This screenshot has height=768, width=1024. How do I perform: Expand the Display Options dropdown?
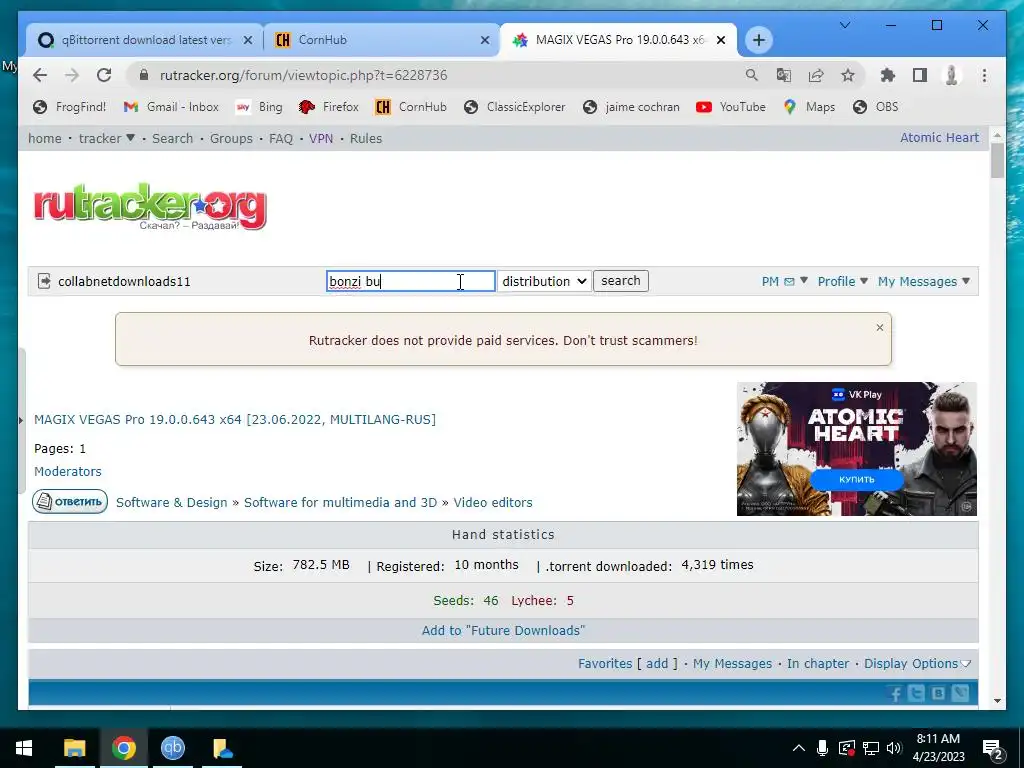pyautogui.click(x=917, y=664)
